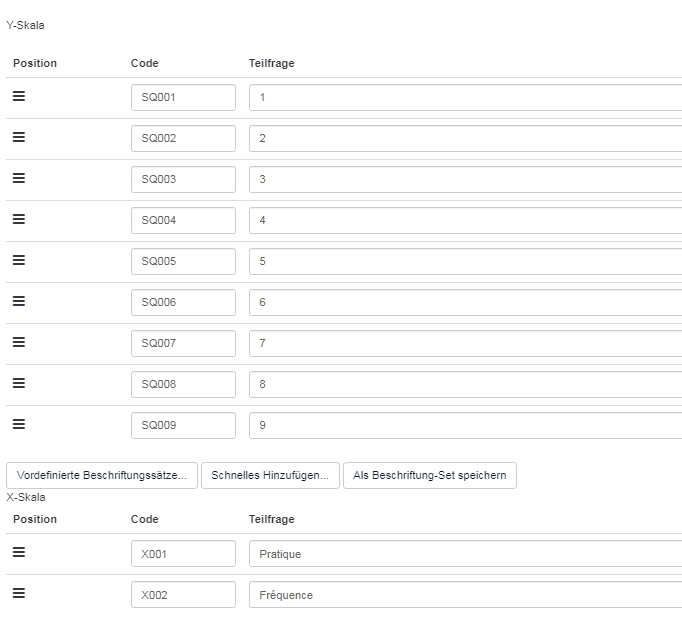Image resolution: width=682 pixels, height=623 pixels.
Task: Select the drag handle for row SQ005
Action: coord(19,261)
